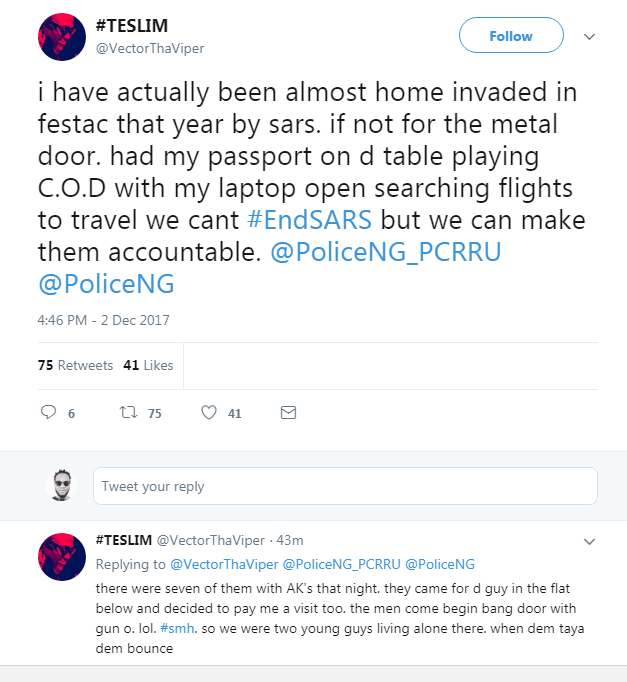Click the 4:46 PM - 2 Dec 2017 timestamp
The height and width of the screenshot is (682, 627).
pos(103,320)
